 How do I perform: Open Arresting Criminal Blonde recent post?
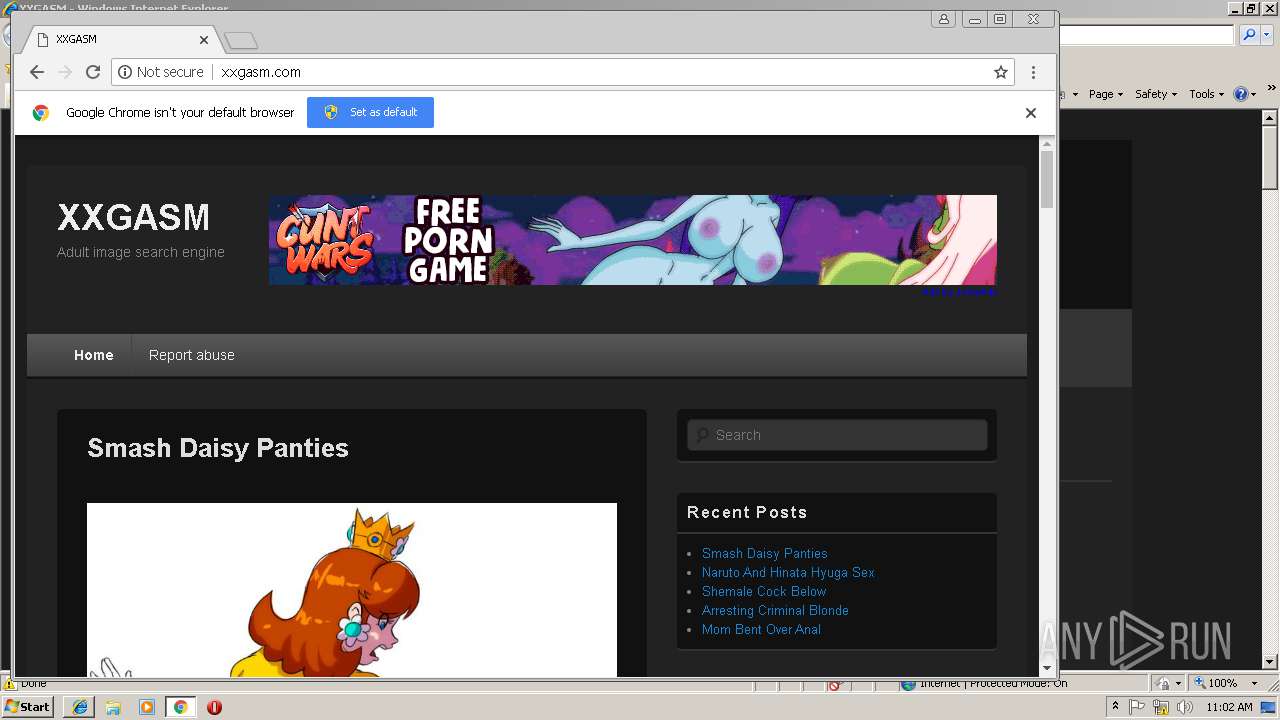pos(775,610)
